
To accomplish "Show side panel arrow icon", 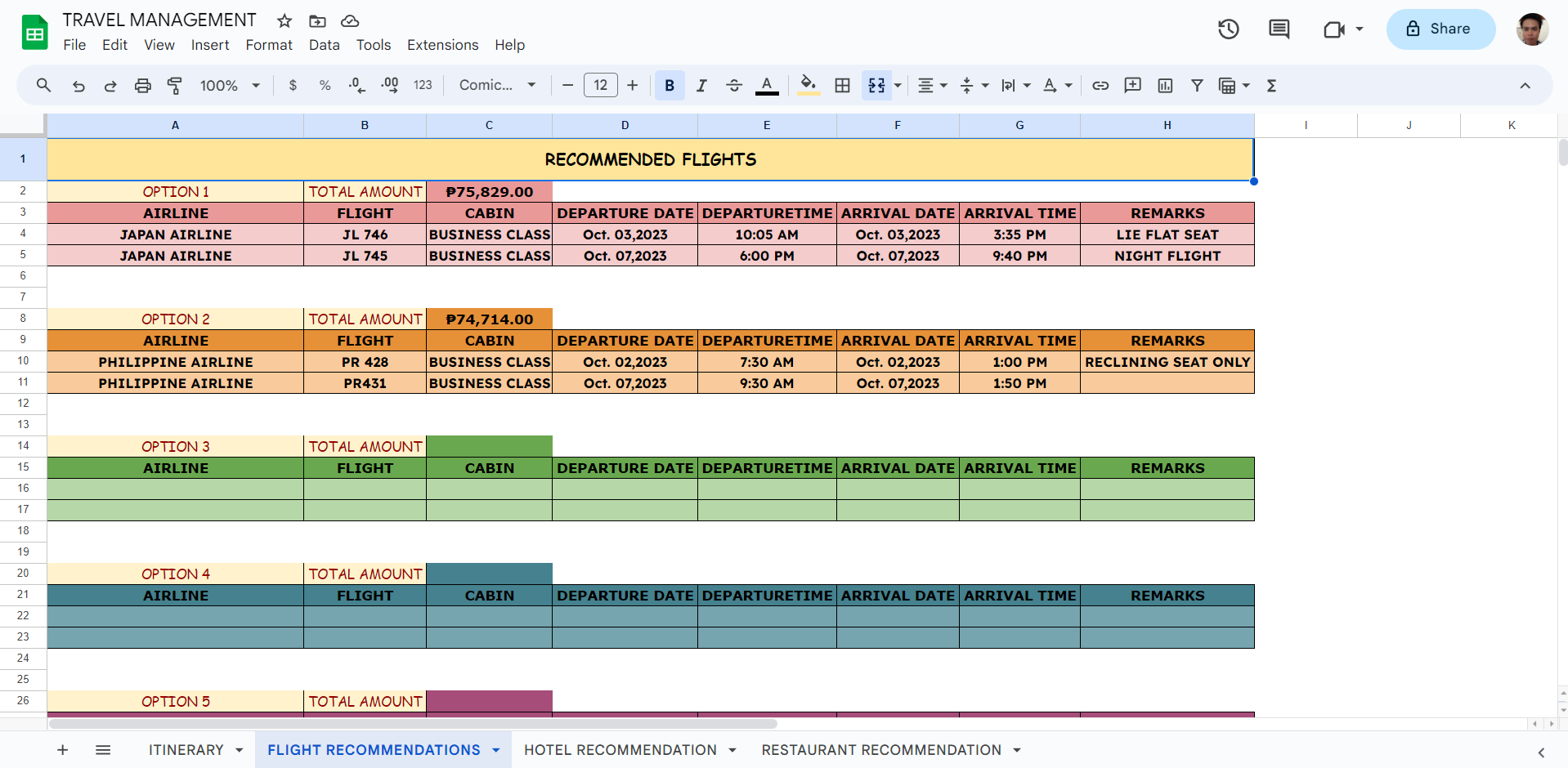I will click(x=1541, y=752).
